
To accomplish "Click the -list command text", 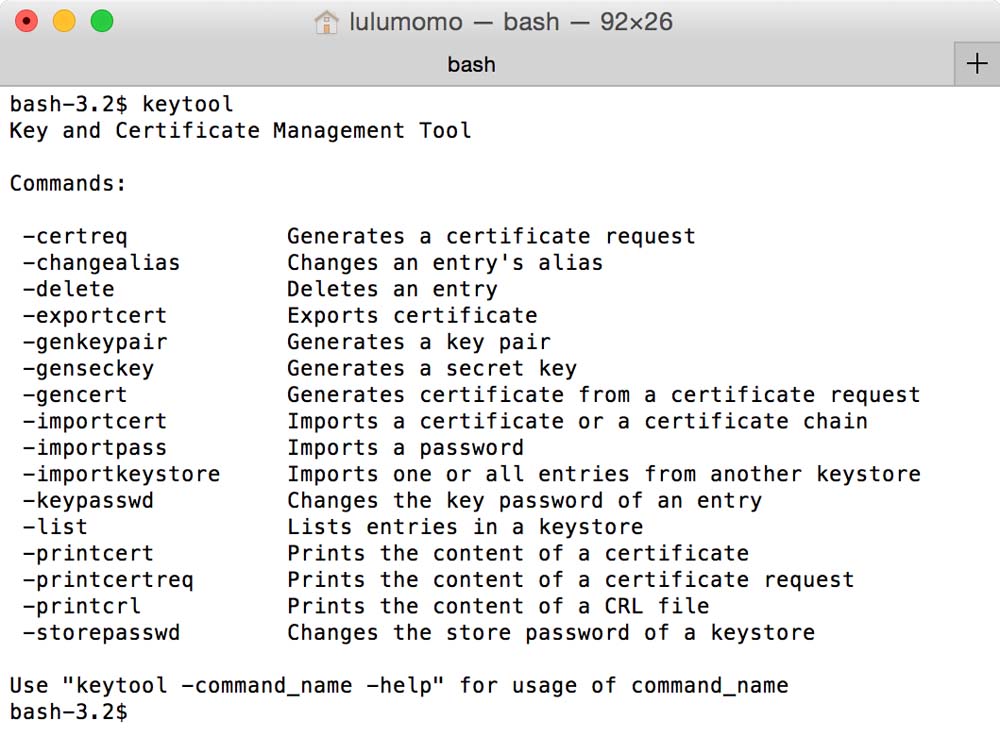I will (x=55, y=527).
